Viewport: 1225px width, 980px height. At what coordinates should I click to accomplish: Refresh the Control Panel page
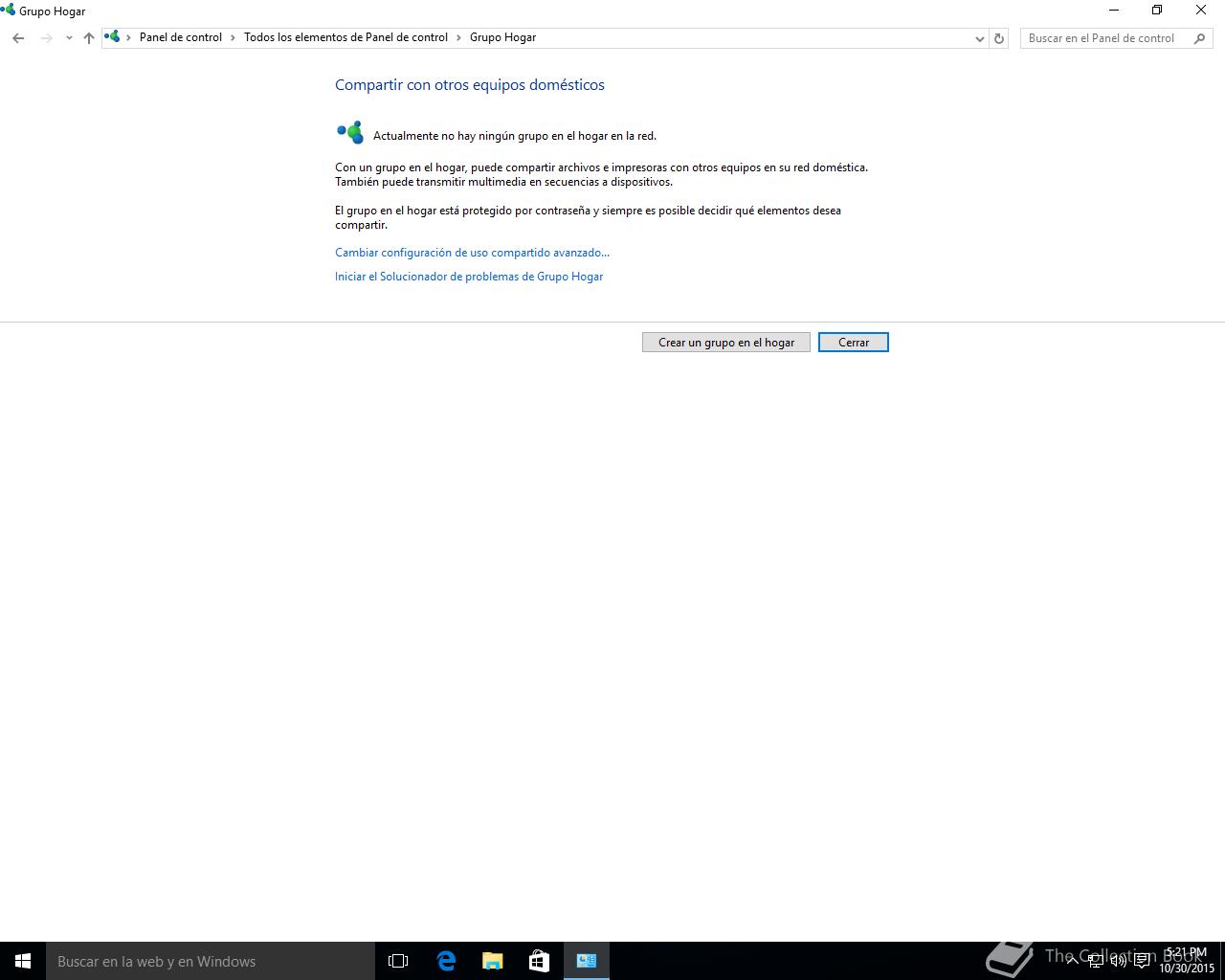point(998,38)
